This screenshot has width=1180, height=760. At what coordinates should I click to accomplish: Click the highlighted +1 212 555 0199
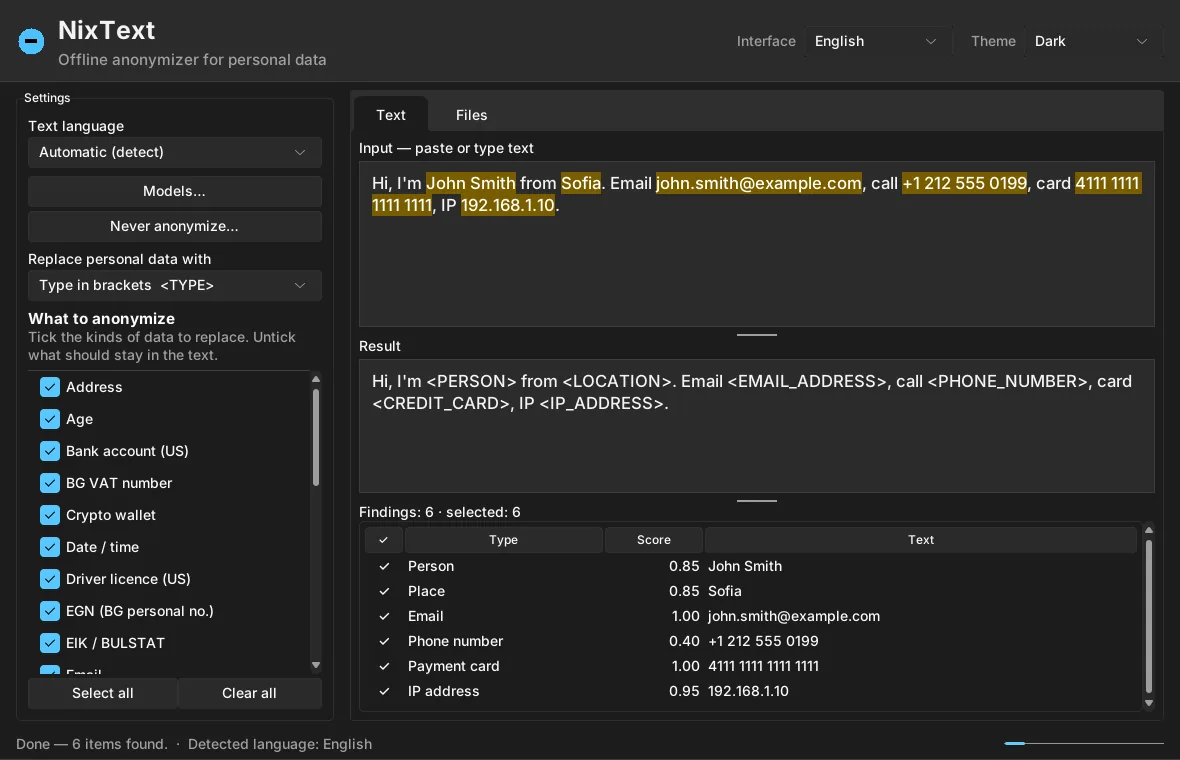964,183
